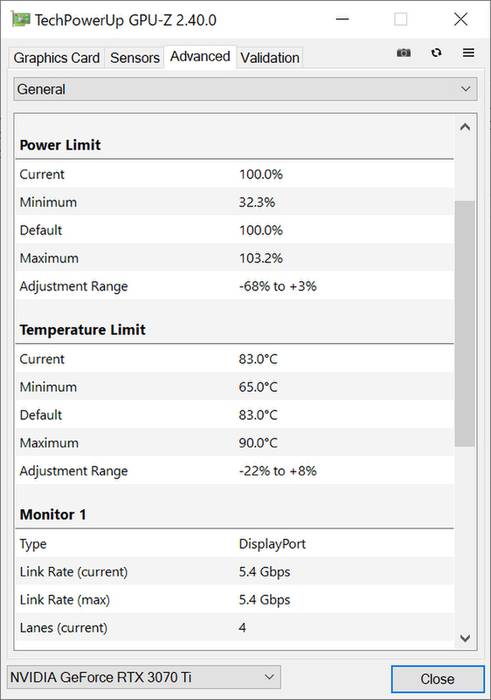Image resolution: width=491 pixels, height=700 pixels.
Task: Minimize the GPU-Z window
Action: pyautogui.click(x=342, y=19)
